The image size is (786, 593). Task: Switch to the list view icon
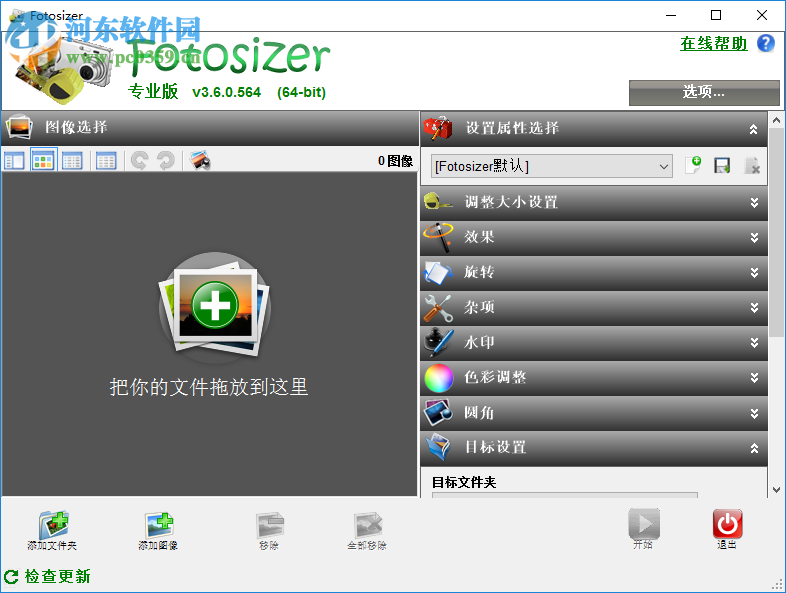pyautogui.click(x=72, y=161)
